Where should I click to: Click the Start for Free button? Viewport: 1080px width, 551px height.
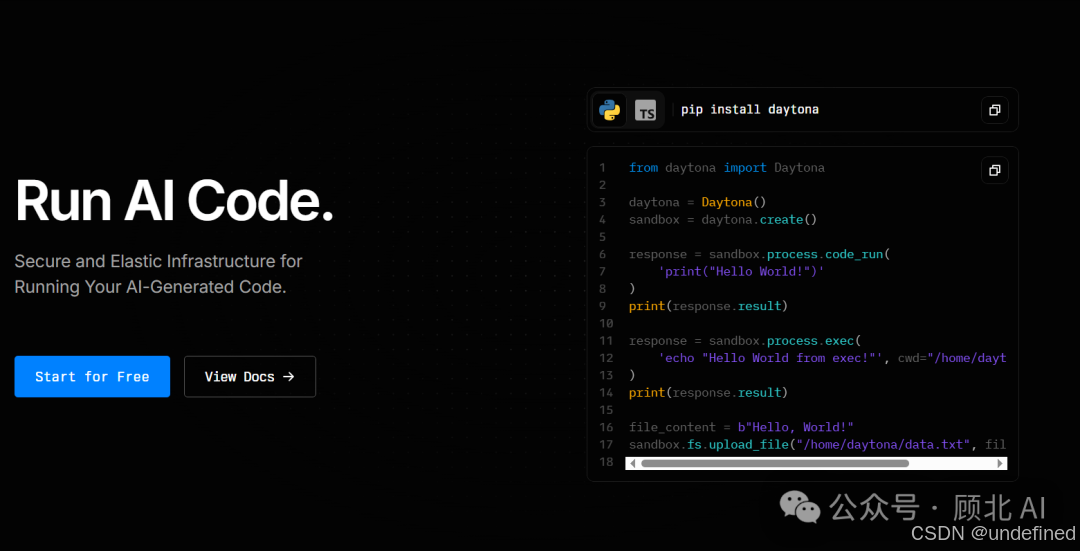92,377
